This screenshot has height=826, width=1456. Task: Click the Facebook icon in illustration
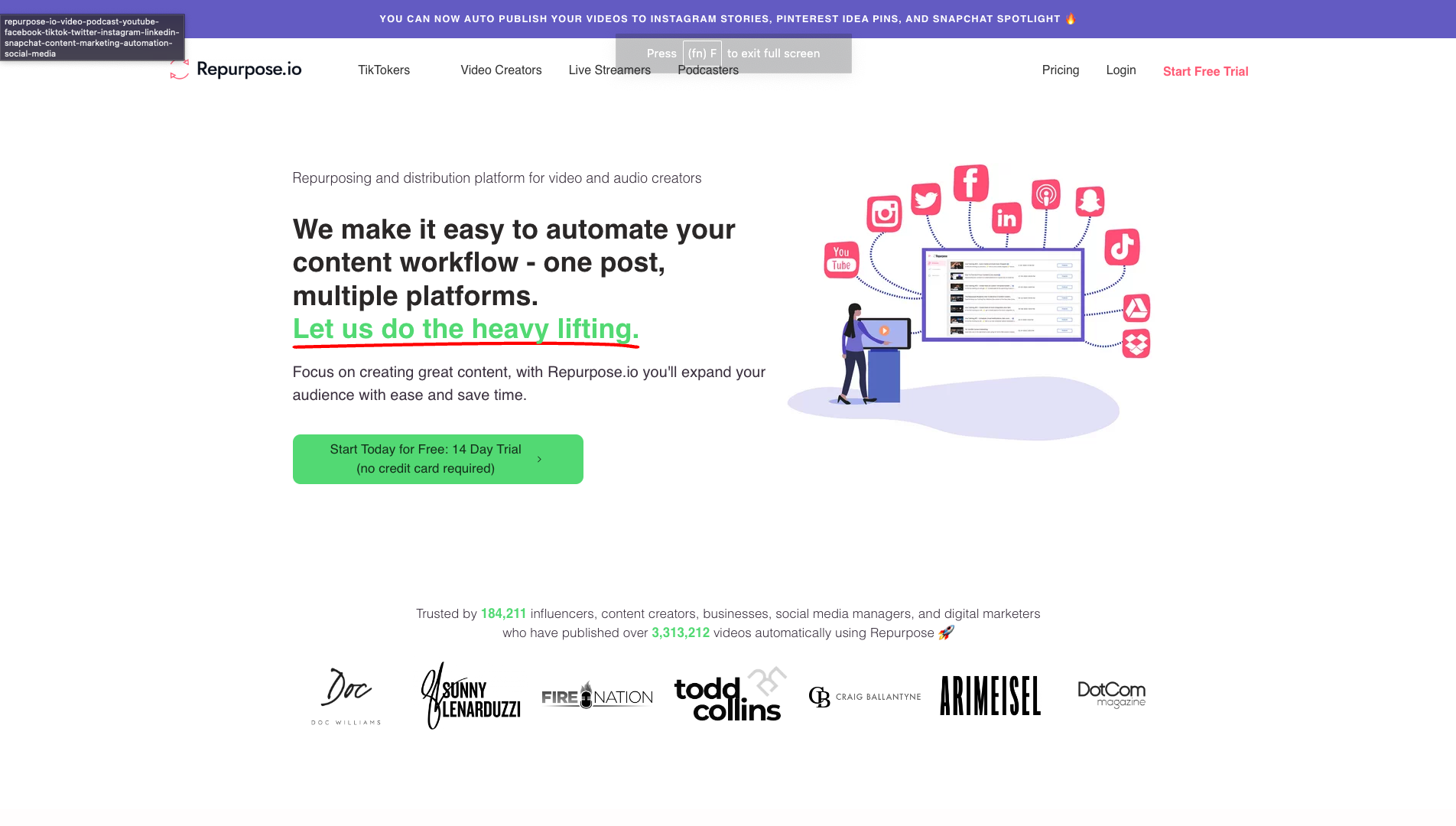[x=970, y=183]
